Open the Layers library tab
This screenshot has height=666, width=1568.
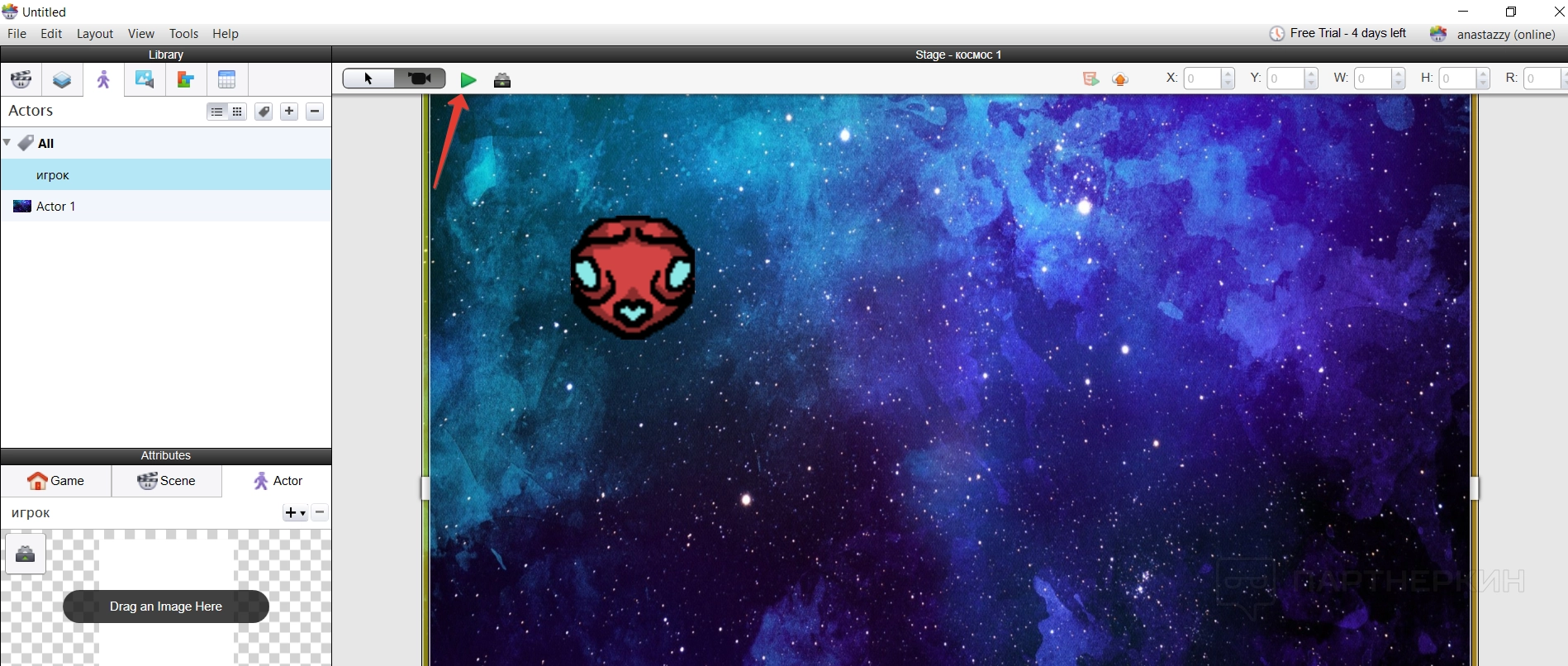62,80
